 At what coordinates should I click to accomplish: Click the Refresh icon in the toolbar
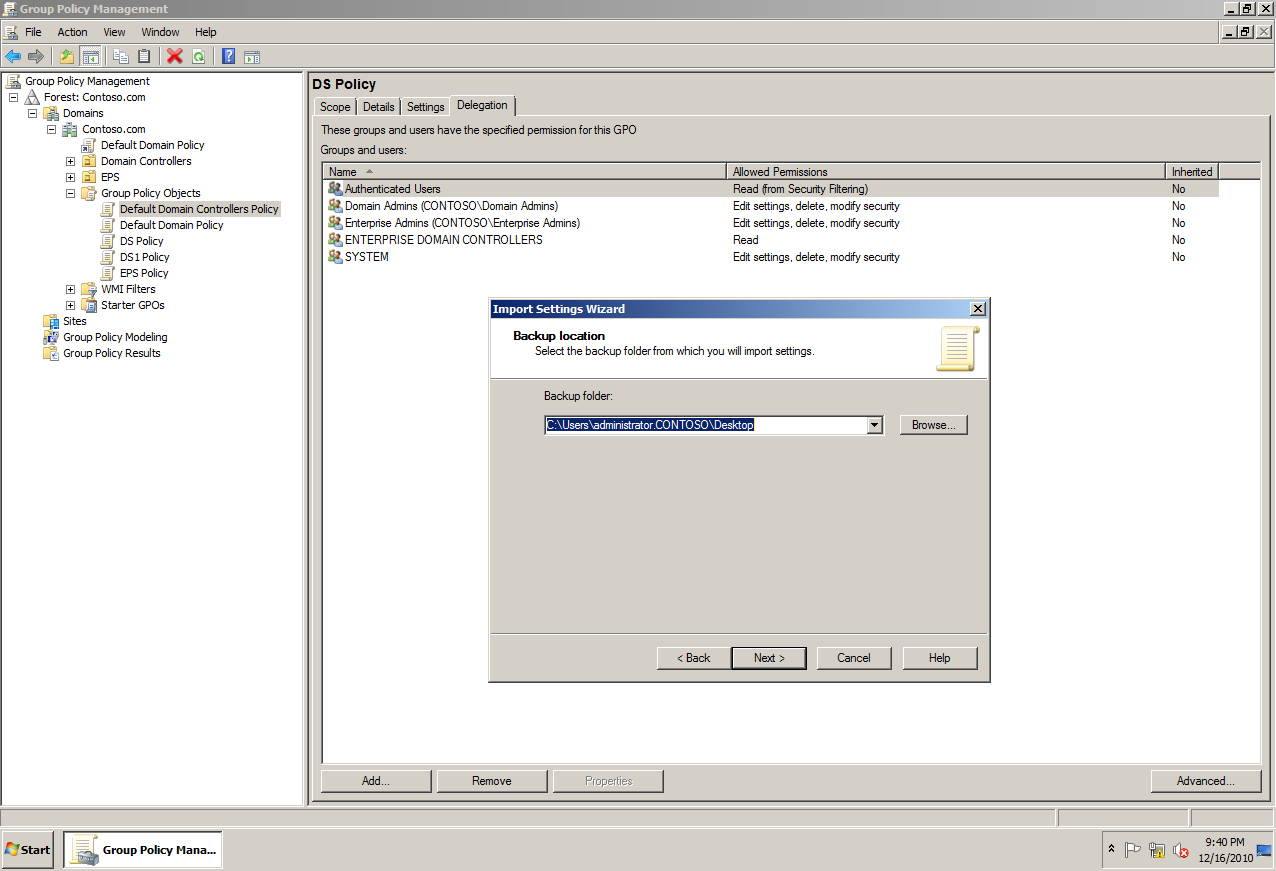(199, 56)
